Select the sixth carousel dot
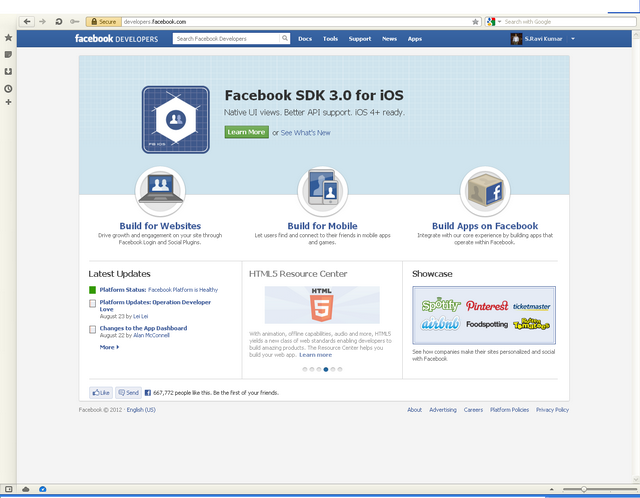 340,369
